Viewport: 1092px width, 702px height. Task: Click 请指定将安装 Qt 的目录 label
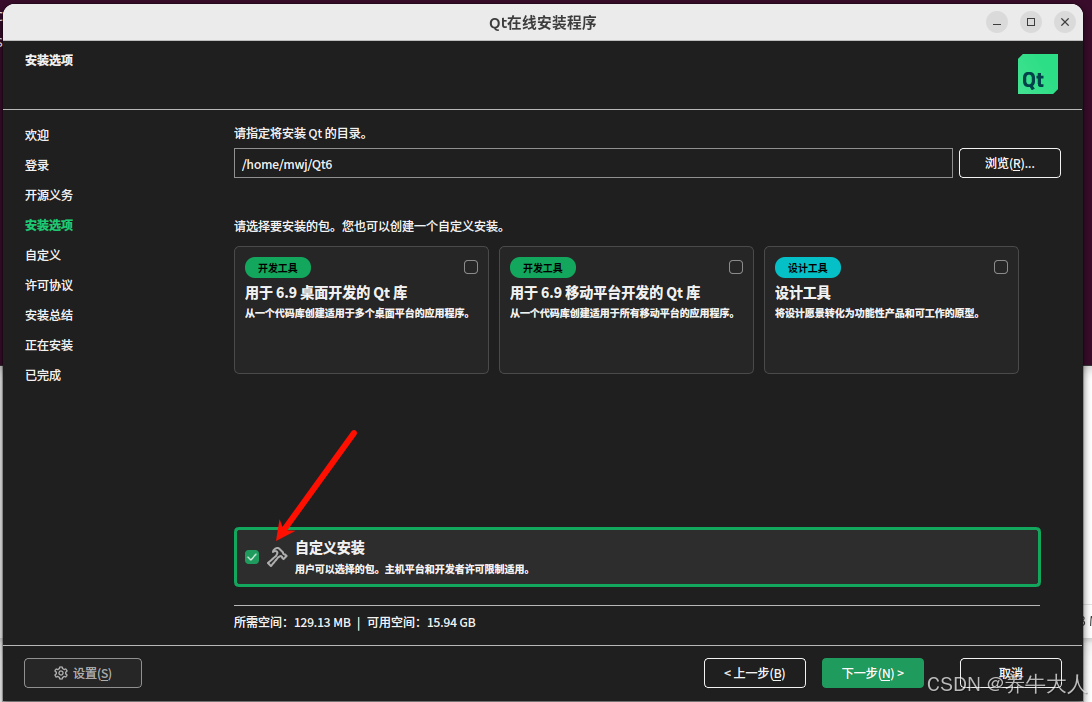(x=301, y=133)
